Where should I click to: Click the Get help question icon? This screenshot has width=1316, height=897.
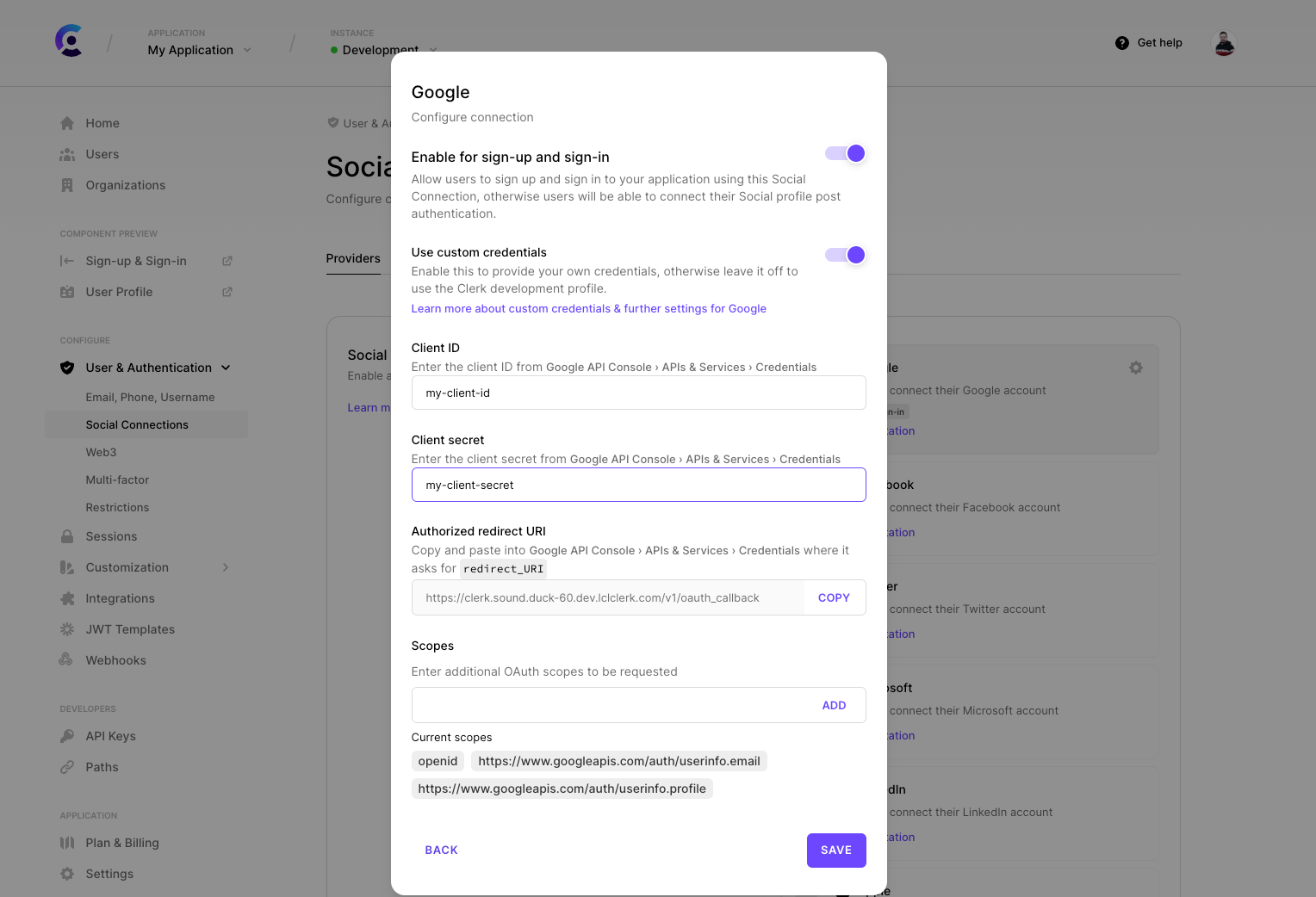[1122, 43]
